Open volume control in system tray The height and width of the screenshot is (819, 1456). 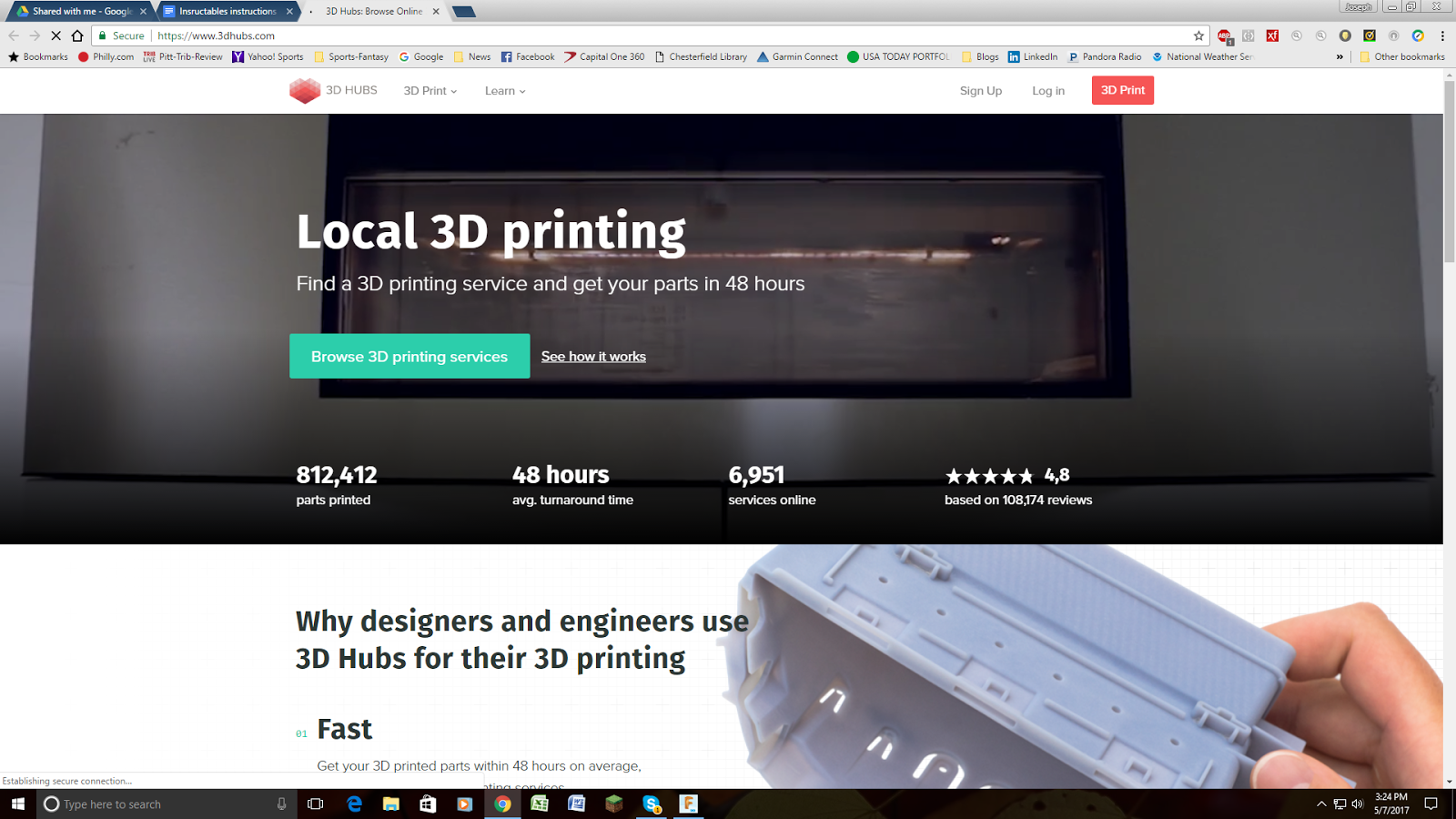(1358, 804)
